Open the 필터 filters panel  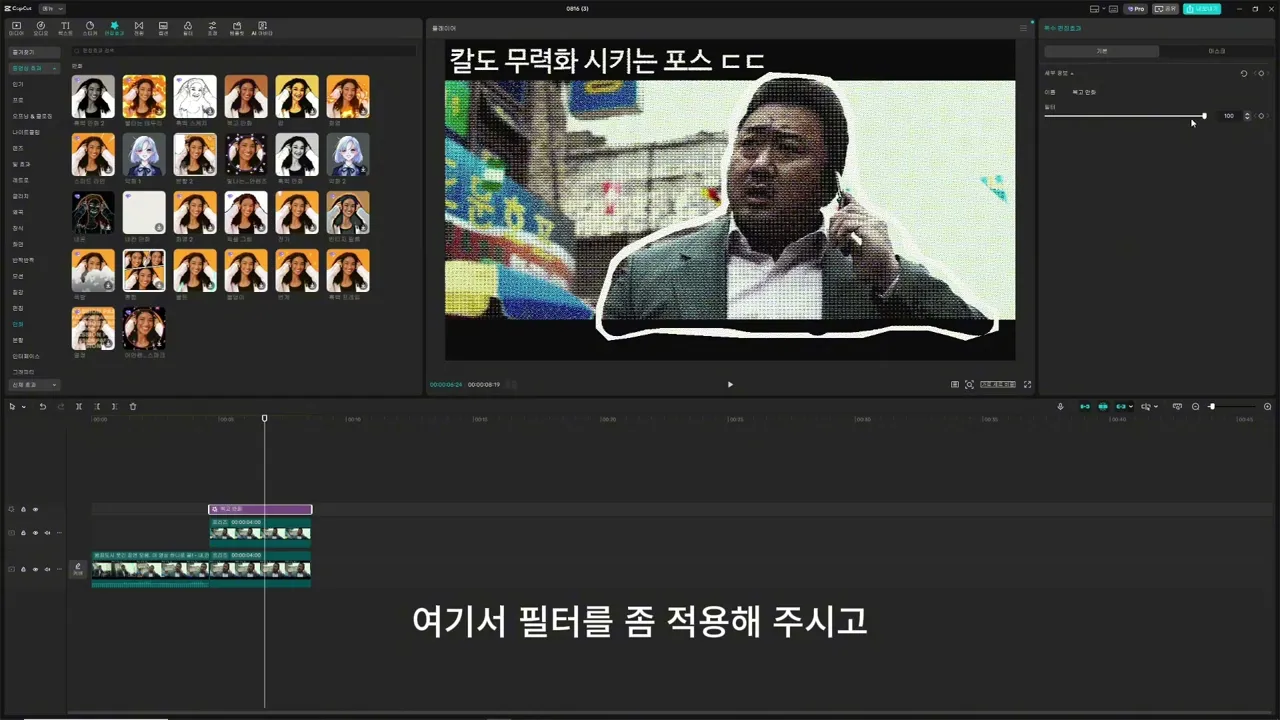pyautogui.click(x=187, y=28)
